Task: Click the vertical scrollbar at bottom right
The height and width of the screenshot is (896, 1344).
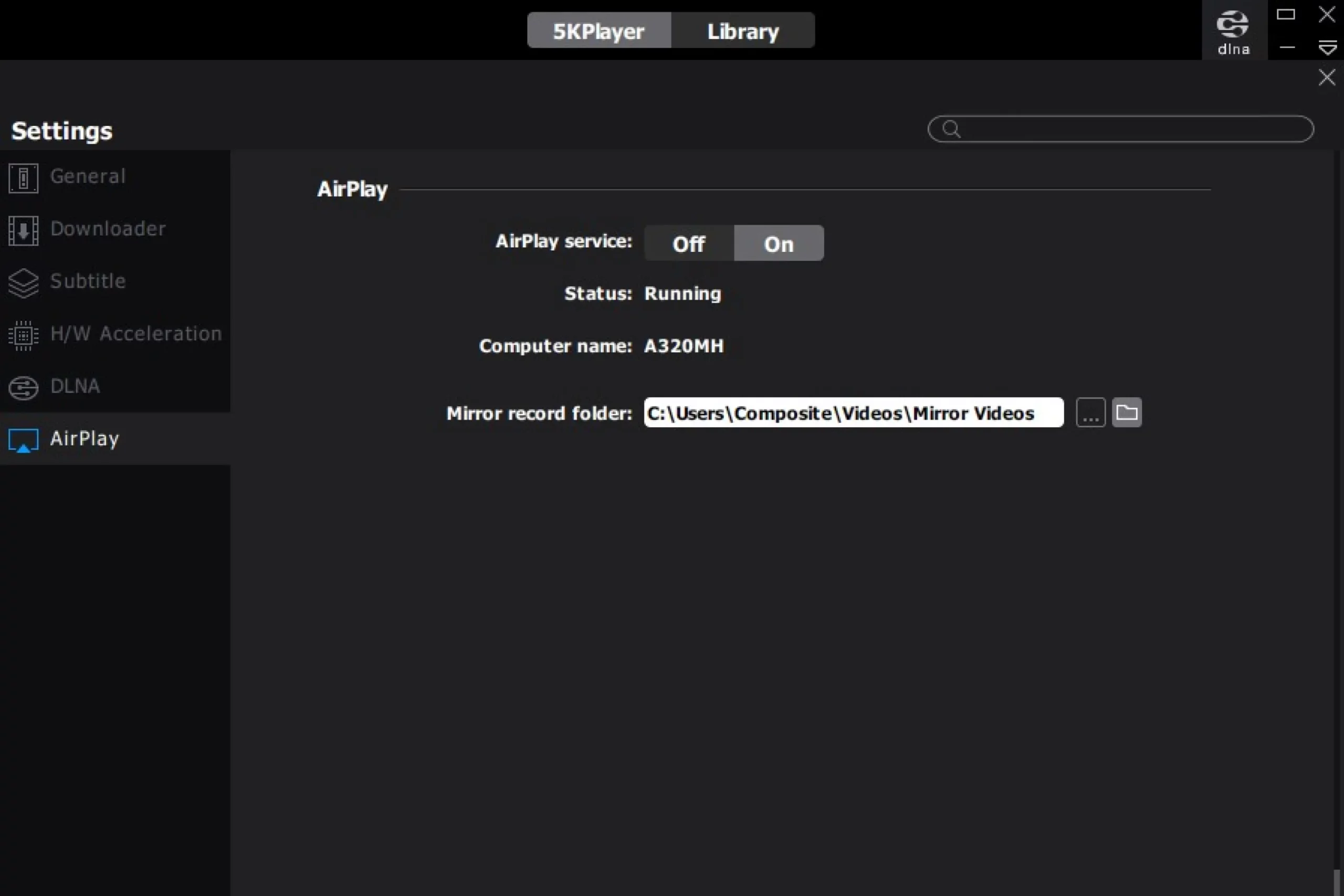Action: tap(1336, 882)
